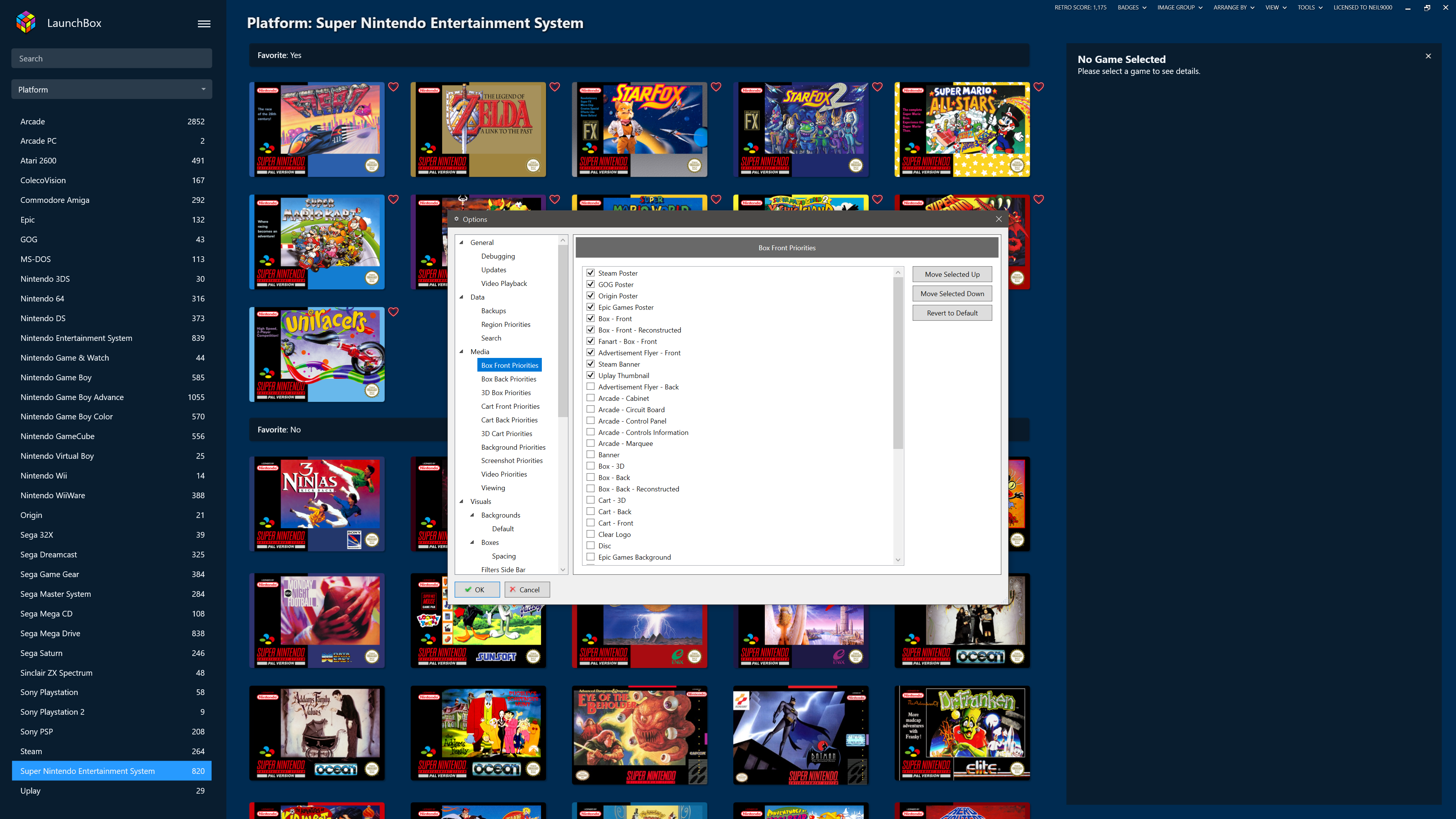Close the game details panel X
The image size is (1456, 819).
coord(1428,56)
